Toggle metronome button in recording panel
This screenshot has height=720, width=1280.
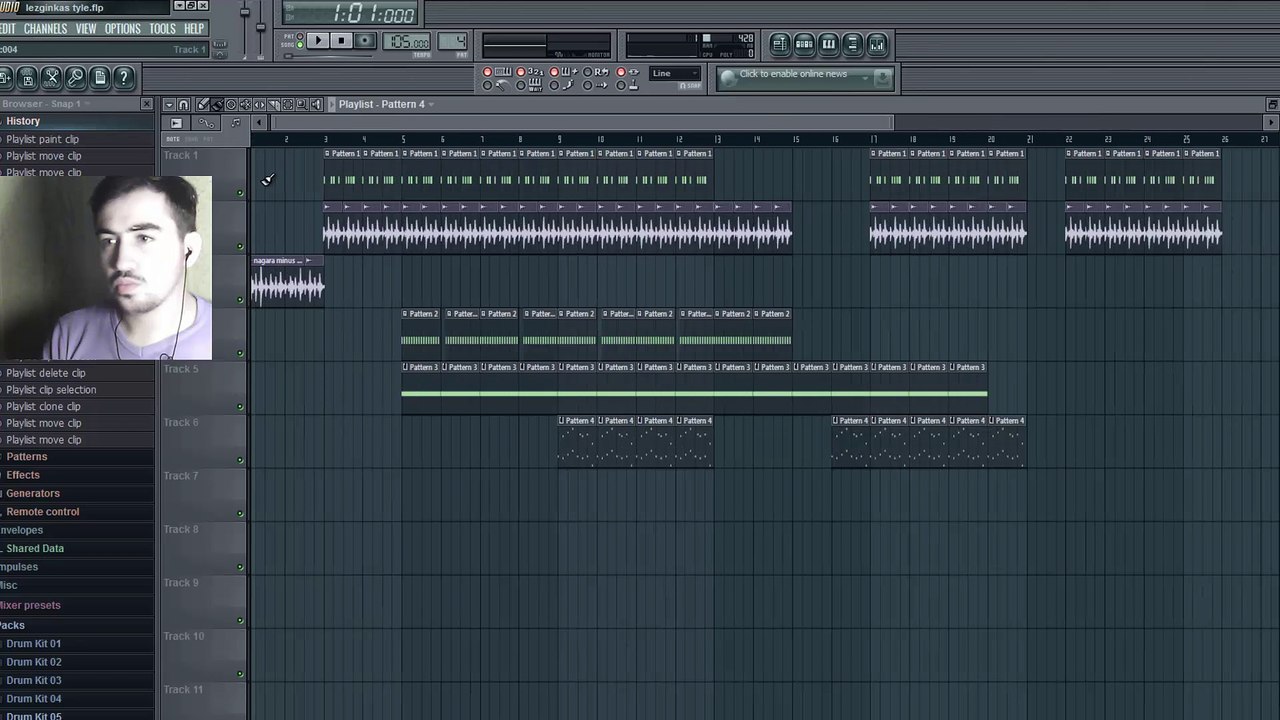point(487,85)
